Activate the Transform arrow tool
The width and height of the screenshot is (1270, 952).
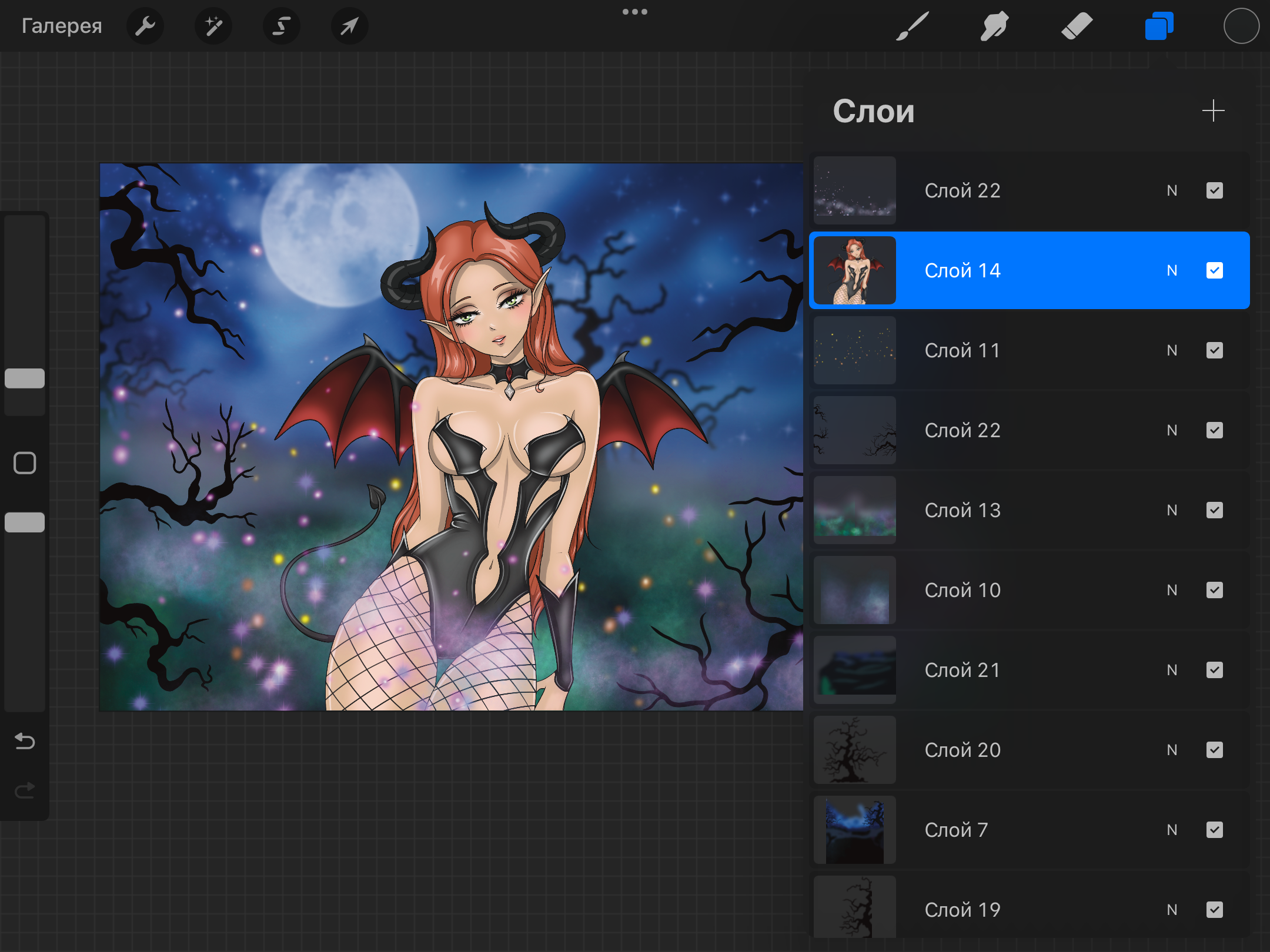point(350,26)
